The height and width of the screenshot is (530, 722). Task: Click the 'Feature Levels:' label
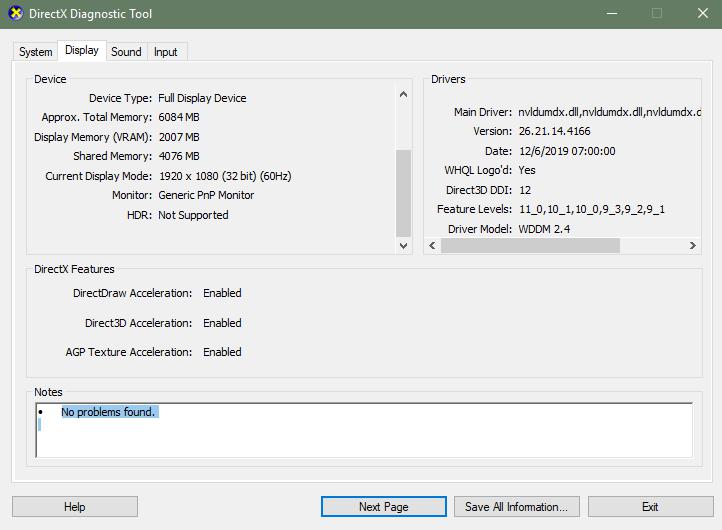click(474, 210)
